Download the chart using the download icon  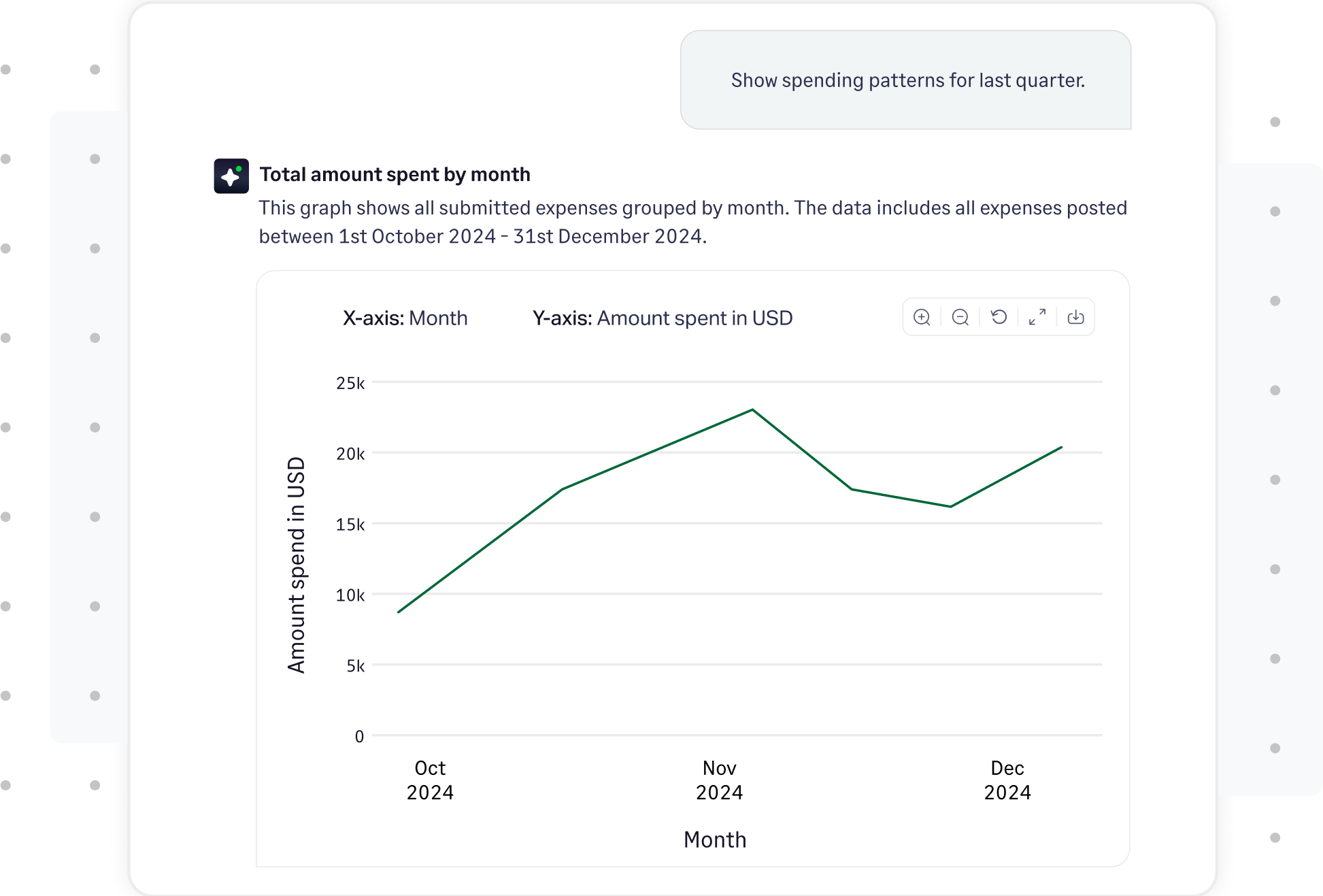coord(1075,316)
